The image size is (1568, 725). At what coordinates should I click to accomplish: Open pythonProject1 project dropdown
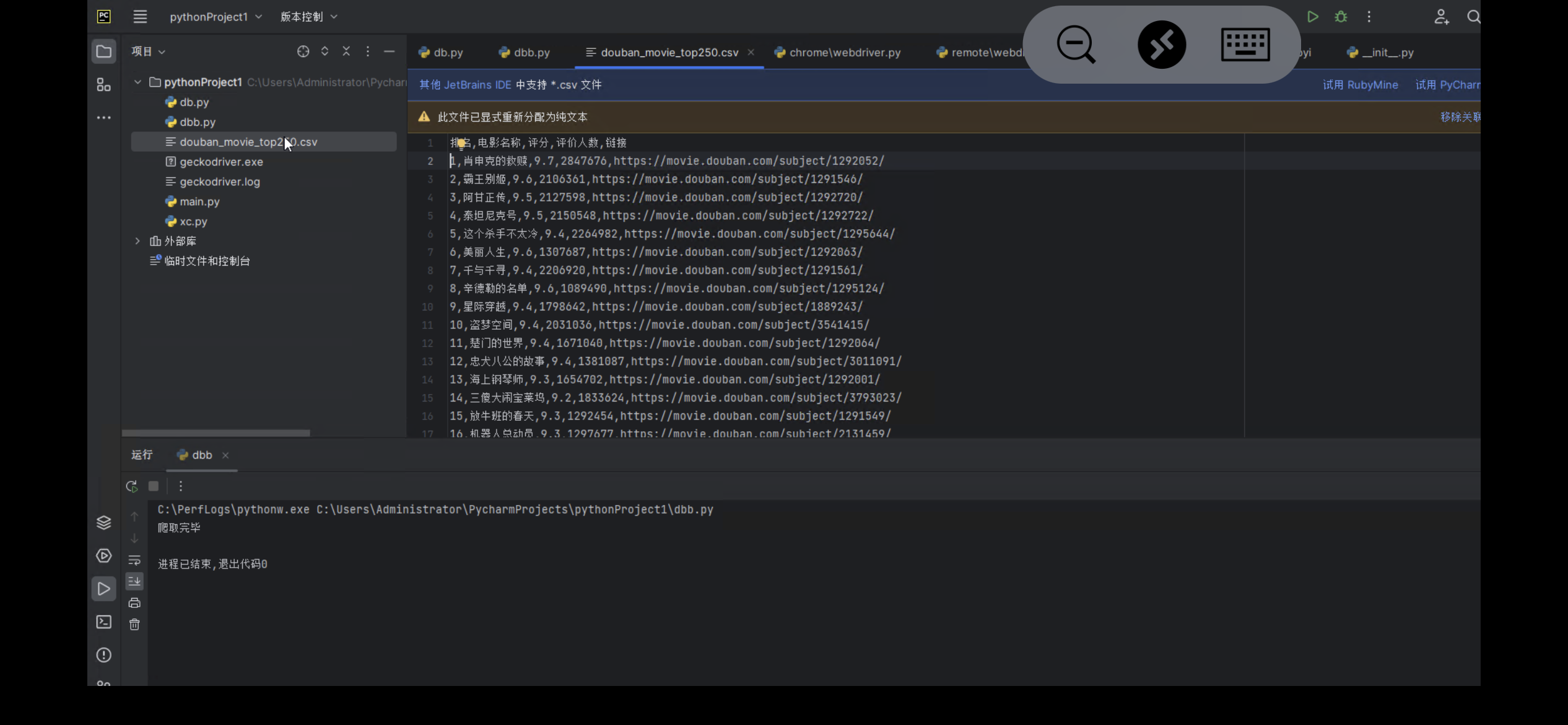pyautogui.click(x=216, y=17)
